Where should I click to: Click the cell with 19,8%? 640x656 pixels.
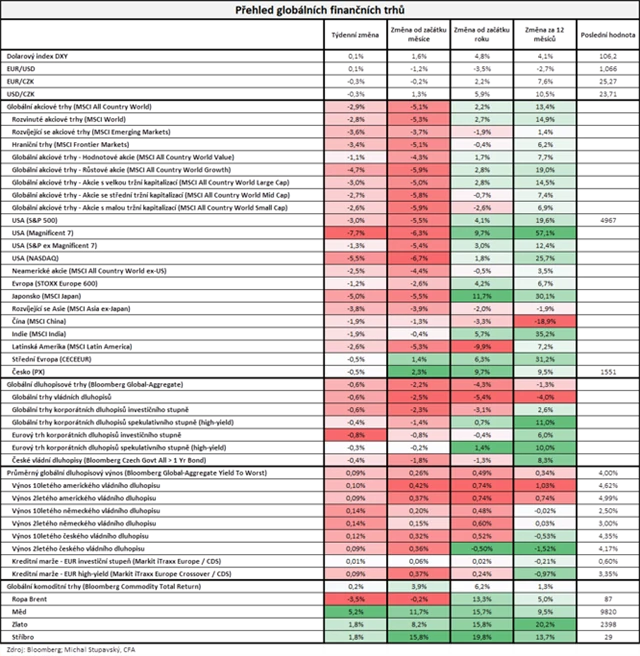[481, 636]
